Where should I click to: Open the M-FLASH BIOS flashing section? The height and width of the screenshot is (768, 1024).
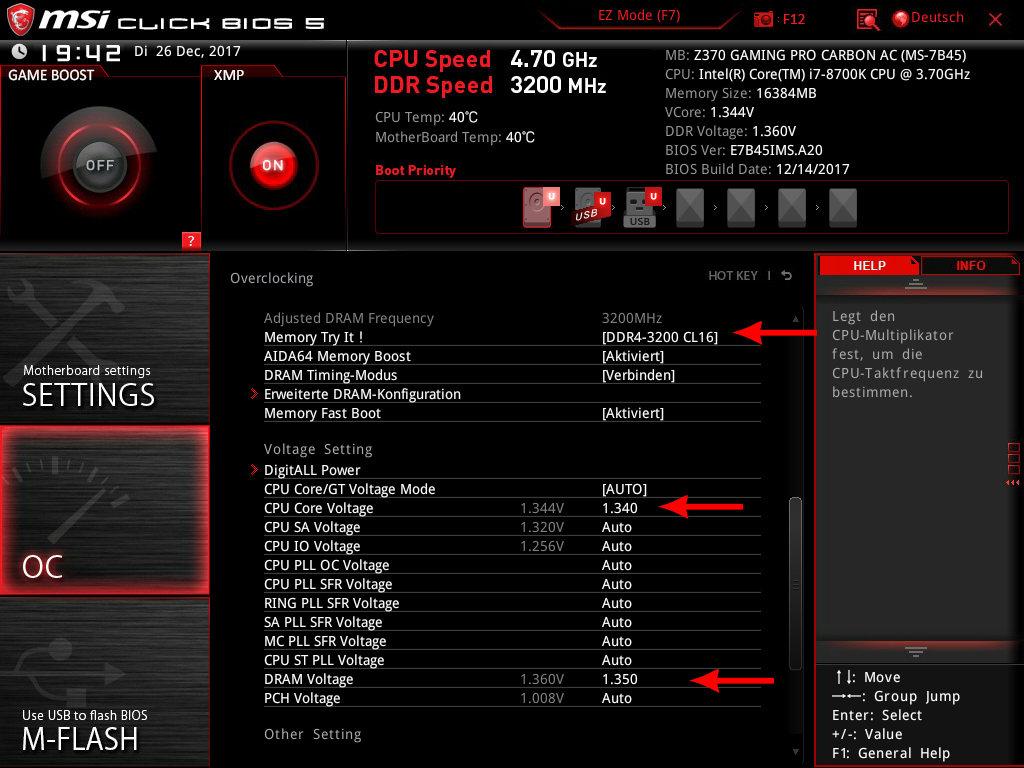104,682
